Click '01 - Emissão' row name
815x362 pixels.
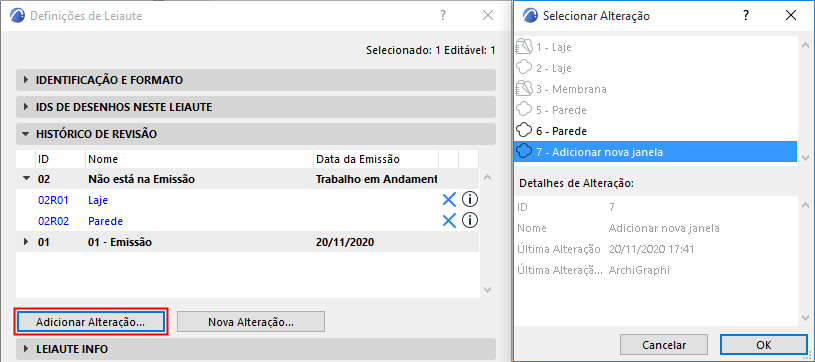(x=120, y=242)
